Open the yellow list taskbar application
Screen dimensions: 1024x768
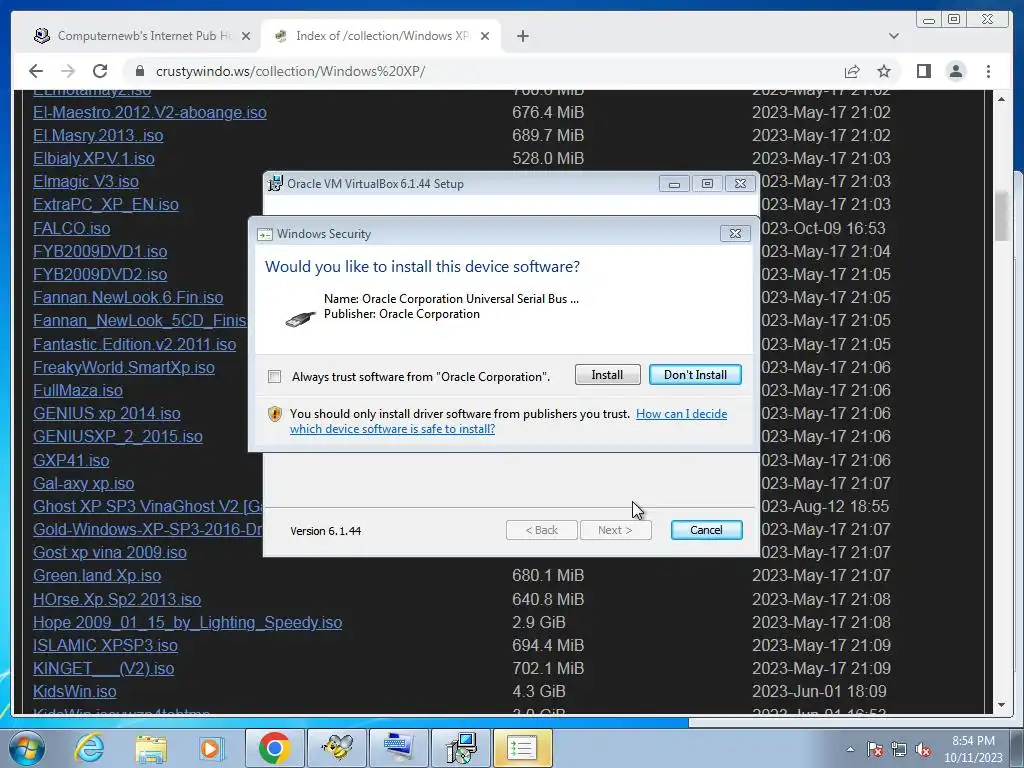[522, 748]
